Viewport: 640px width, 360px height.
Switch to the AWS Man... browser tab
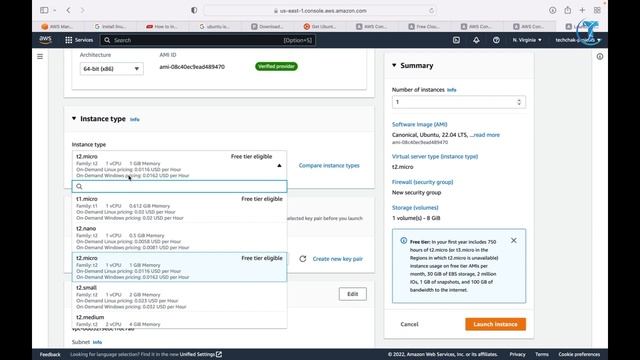(58, 27)
